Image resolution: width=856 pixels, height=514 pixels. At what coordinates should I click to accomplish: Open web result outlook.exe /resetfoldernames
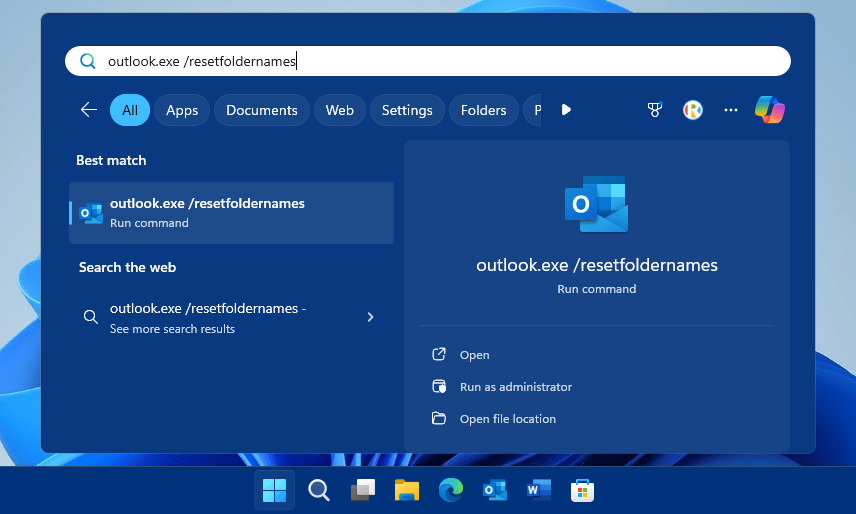[231, 318]
